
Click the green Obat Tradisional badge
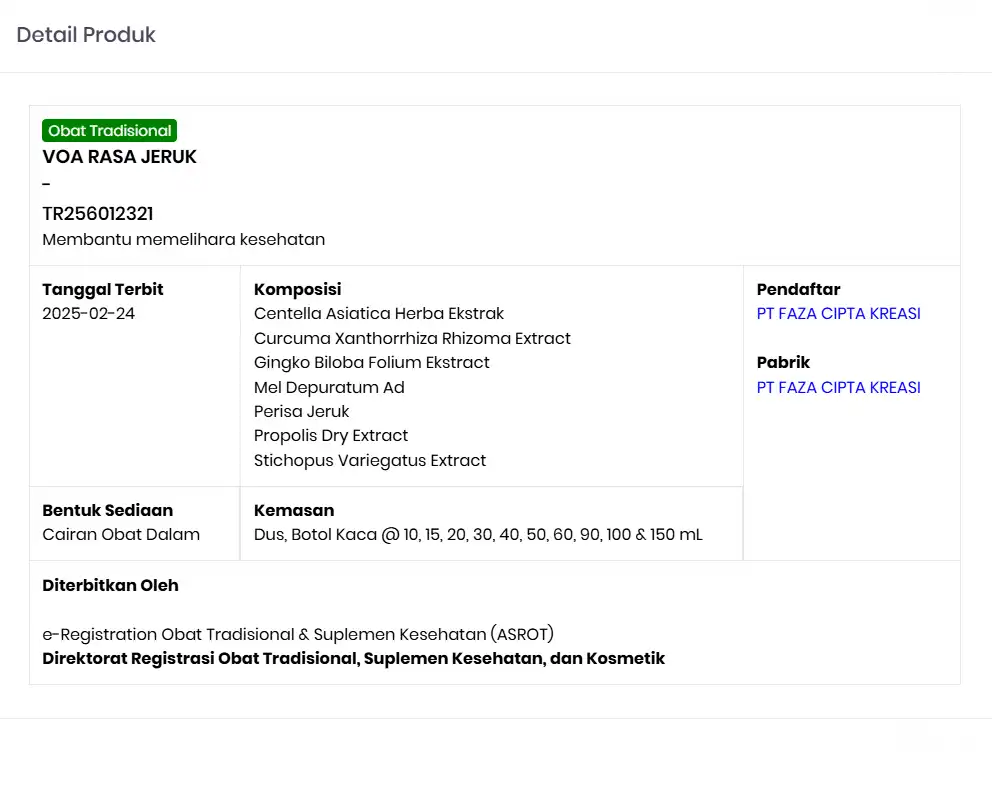110,131
